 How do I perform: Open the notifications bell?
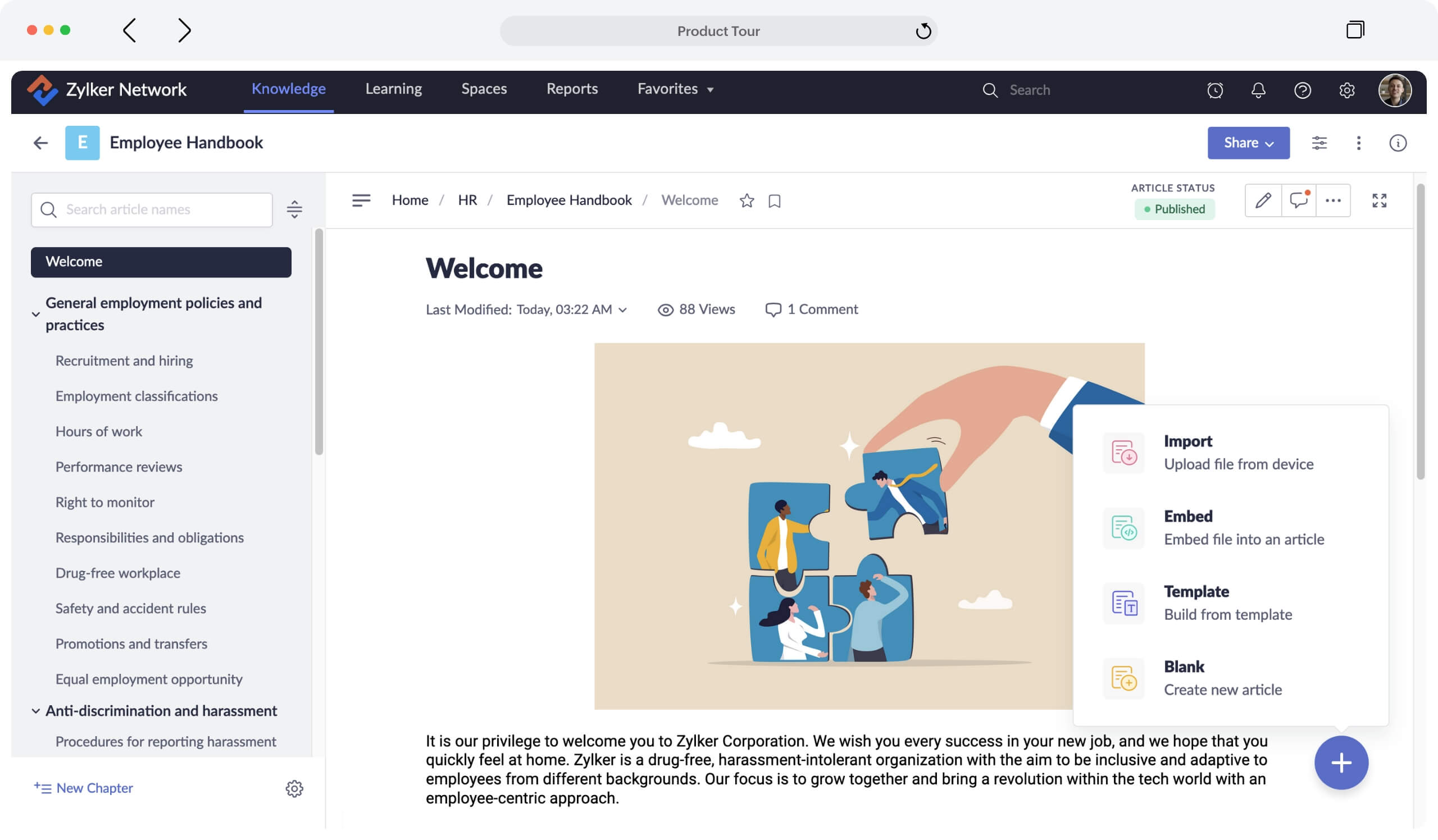coord(1259,89)
